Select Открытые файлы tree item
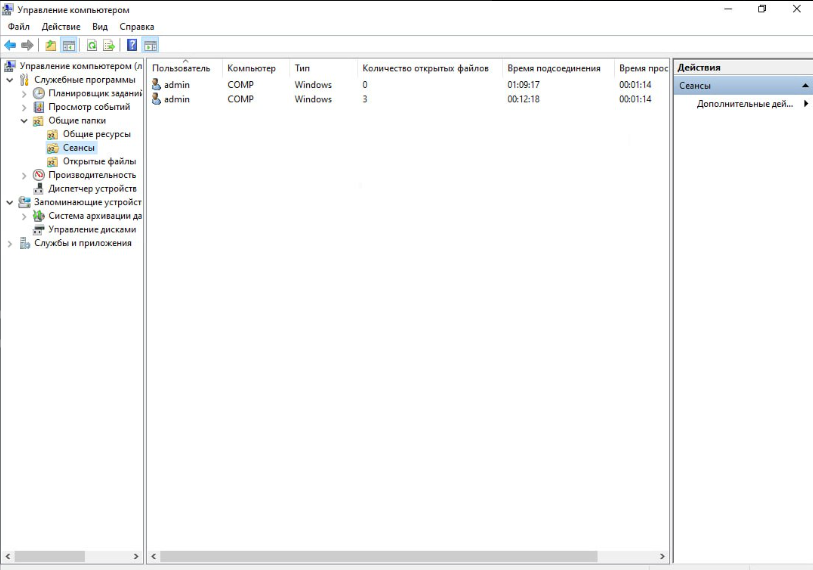The height and width of the screenshot is (570, 813). click(x=100, y=161)
